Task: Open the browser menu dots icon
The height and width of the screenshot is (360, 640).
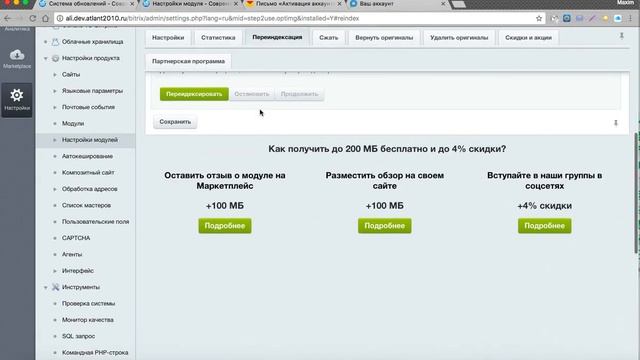Action: pyautogui.click(x=631, y=18)
